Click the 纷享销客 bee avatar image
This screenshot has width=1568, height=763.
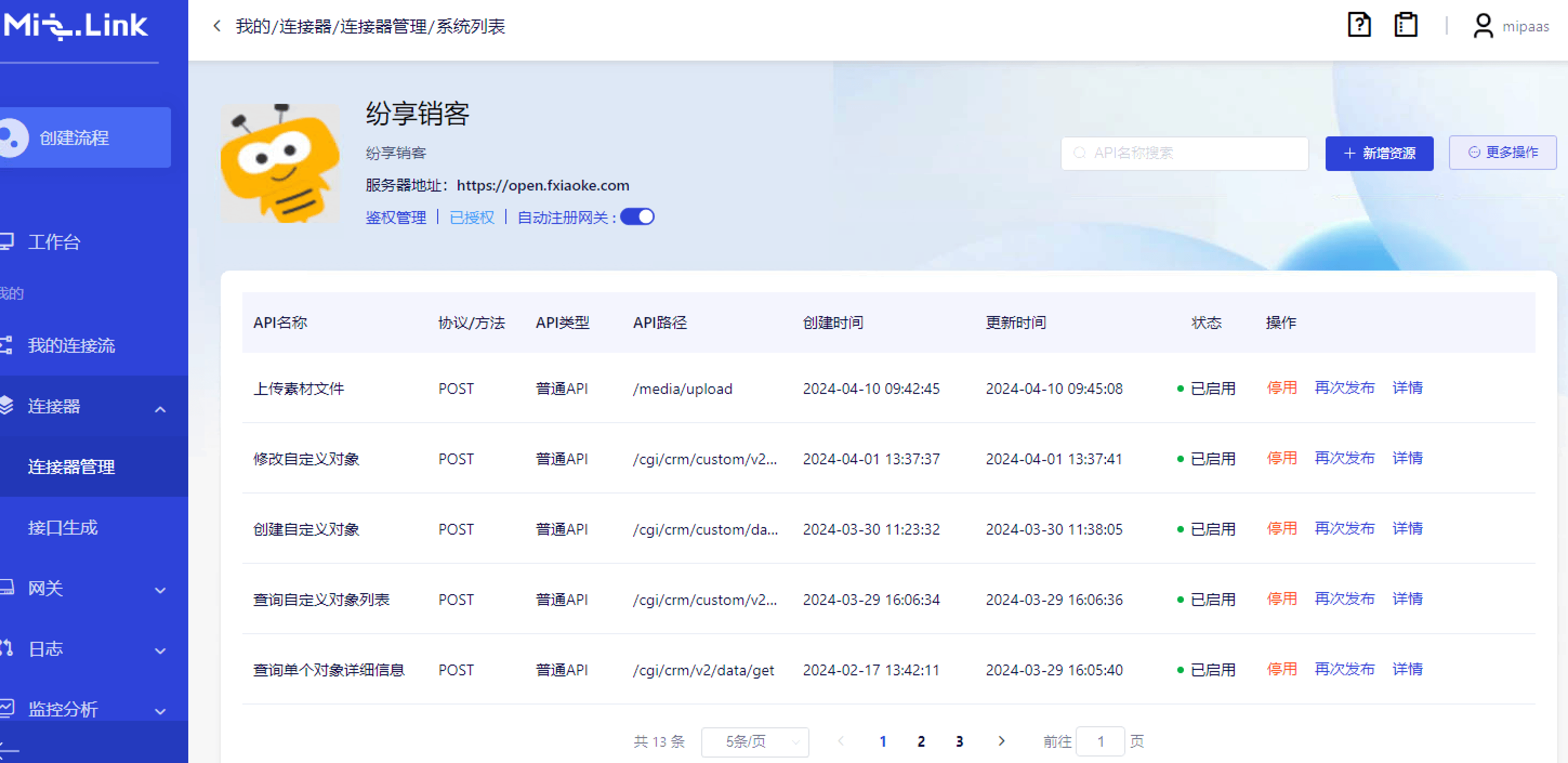pyautogui.click(x=280, y=162)
